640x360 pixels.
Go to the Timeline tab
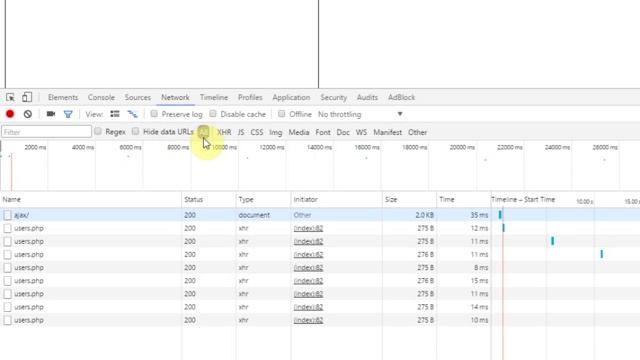(214, 98)
